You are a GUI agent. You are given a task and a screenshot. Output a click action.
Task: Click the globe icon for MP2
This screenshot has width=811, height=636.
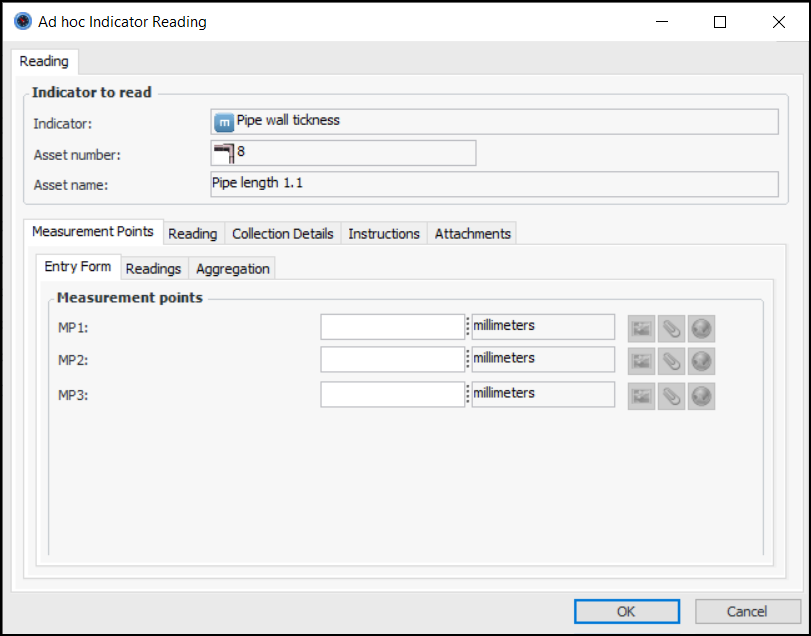coord(701,361)
